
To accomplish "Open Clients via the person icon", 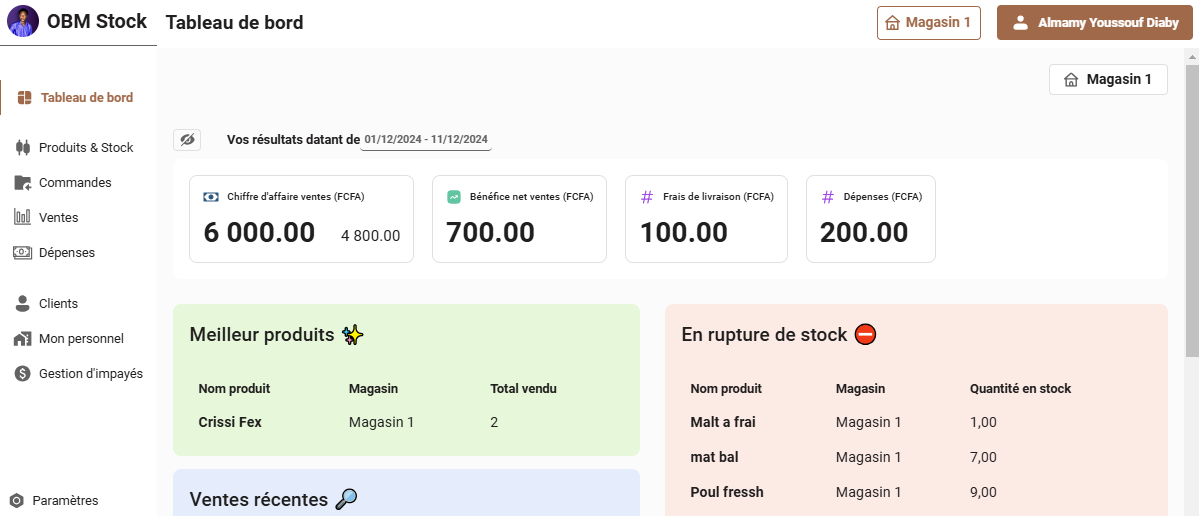I will (22, 303).
